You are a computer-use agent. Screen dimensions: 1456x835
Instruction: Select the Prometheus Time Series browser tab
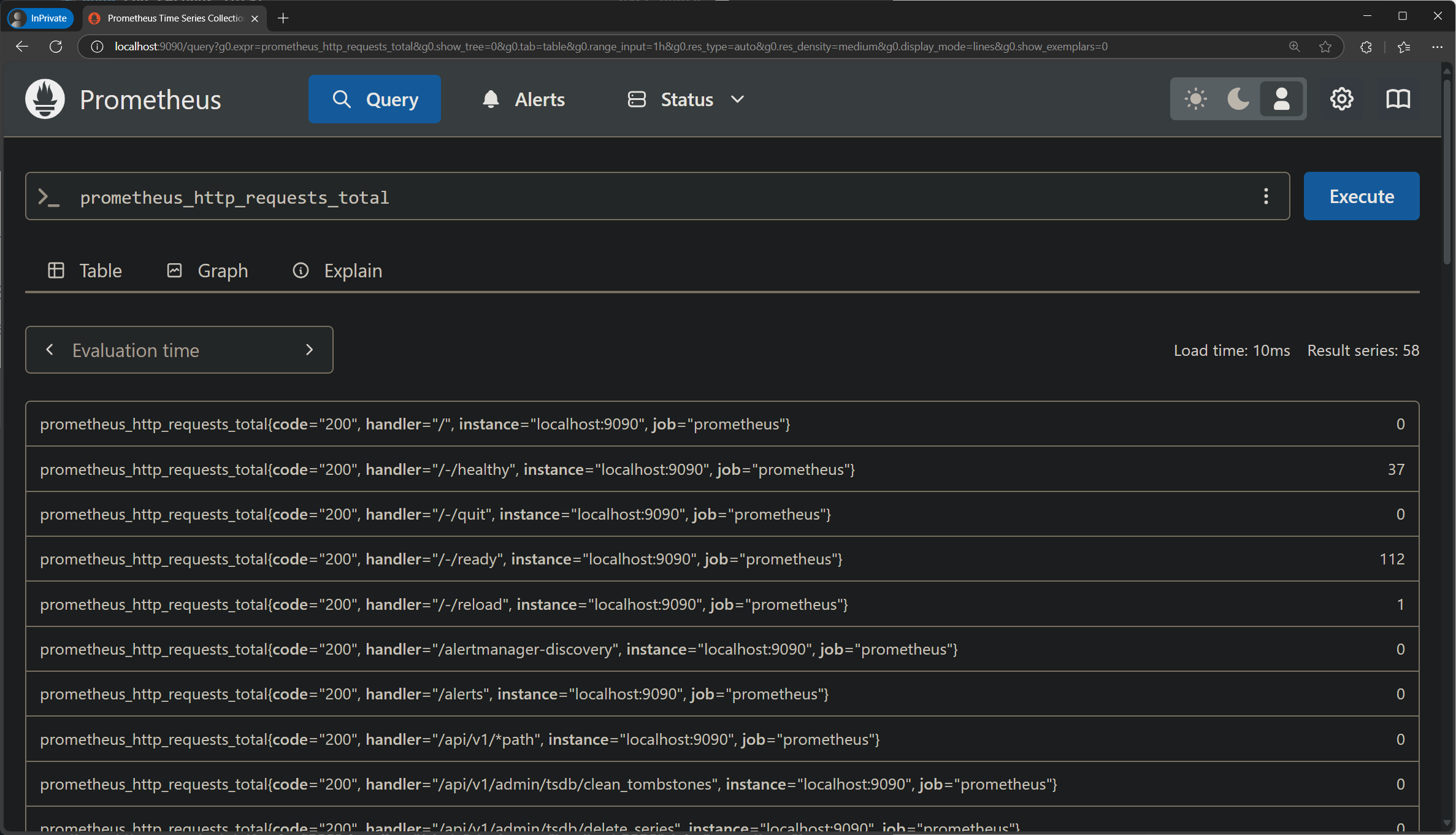pos(175,18)
